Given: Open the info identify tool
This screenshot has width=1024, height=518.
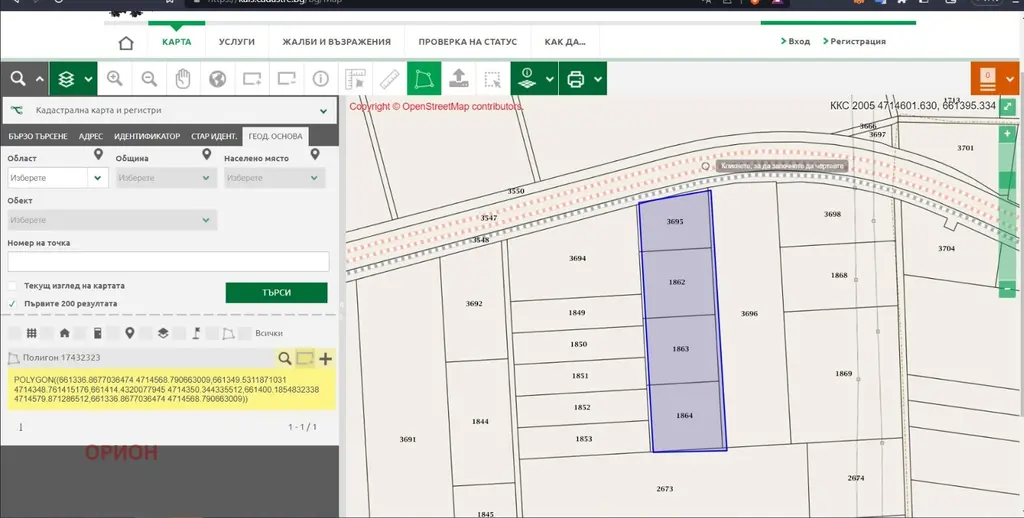Looking at the screenshot, I should click(x=321, y=79).
